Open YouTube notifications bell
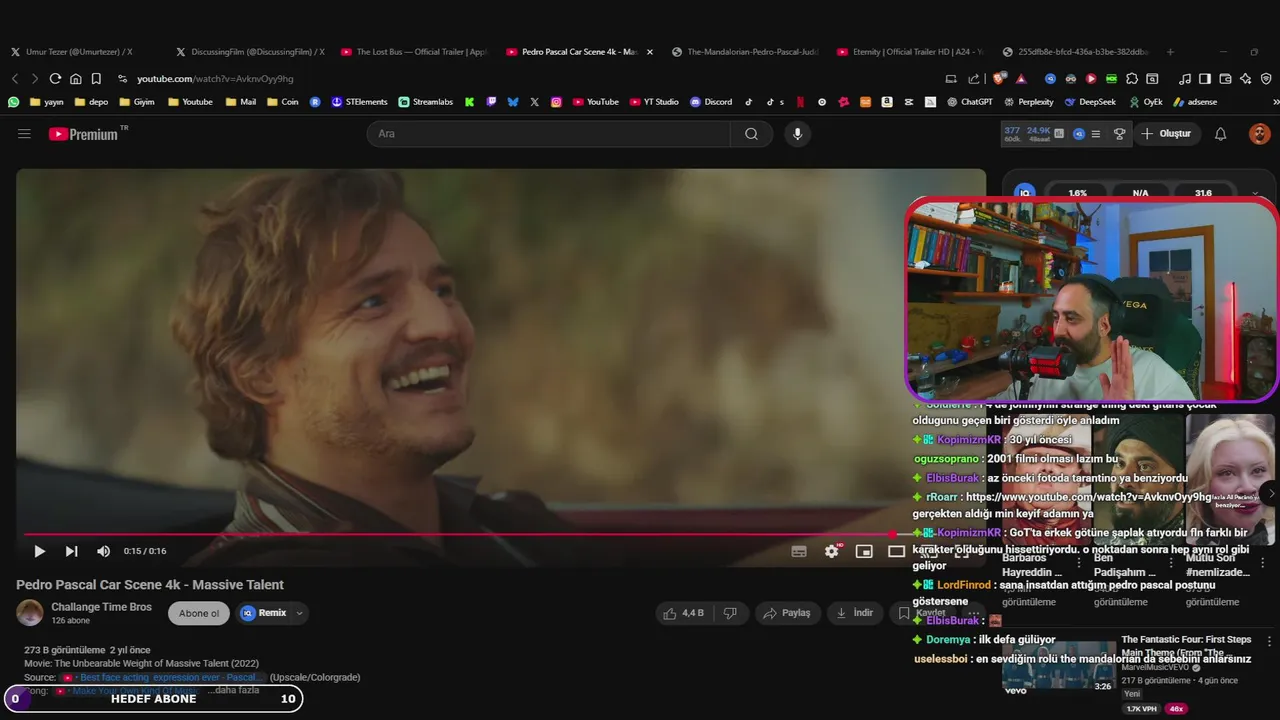This screenshot has height=720, width=1280. (x=1220, y=134)
